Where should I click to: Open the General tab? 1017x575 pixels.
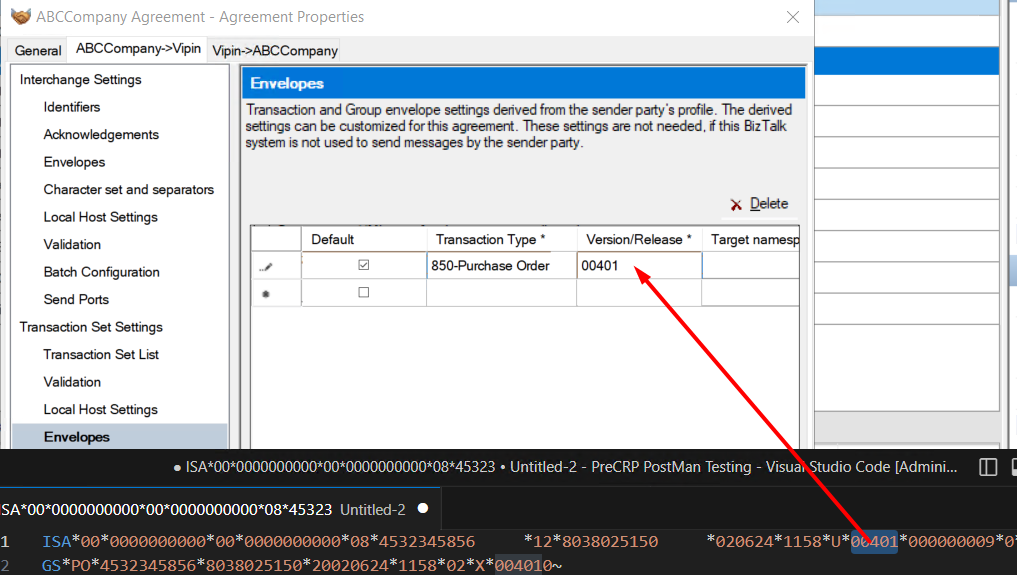(x=38, y=51)
